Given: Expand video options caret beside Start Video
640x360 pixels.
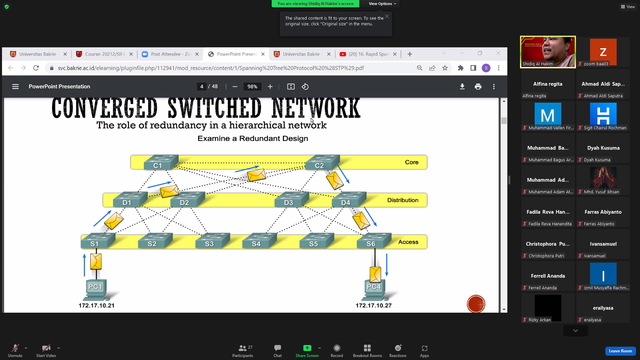Looking at the screenshot, I should (x=58, y=348).
